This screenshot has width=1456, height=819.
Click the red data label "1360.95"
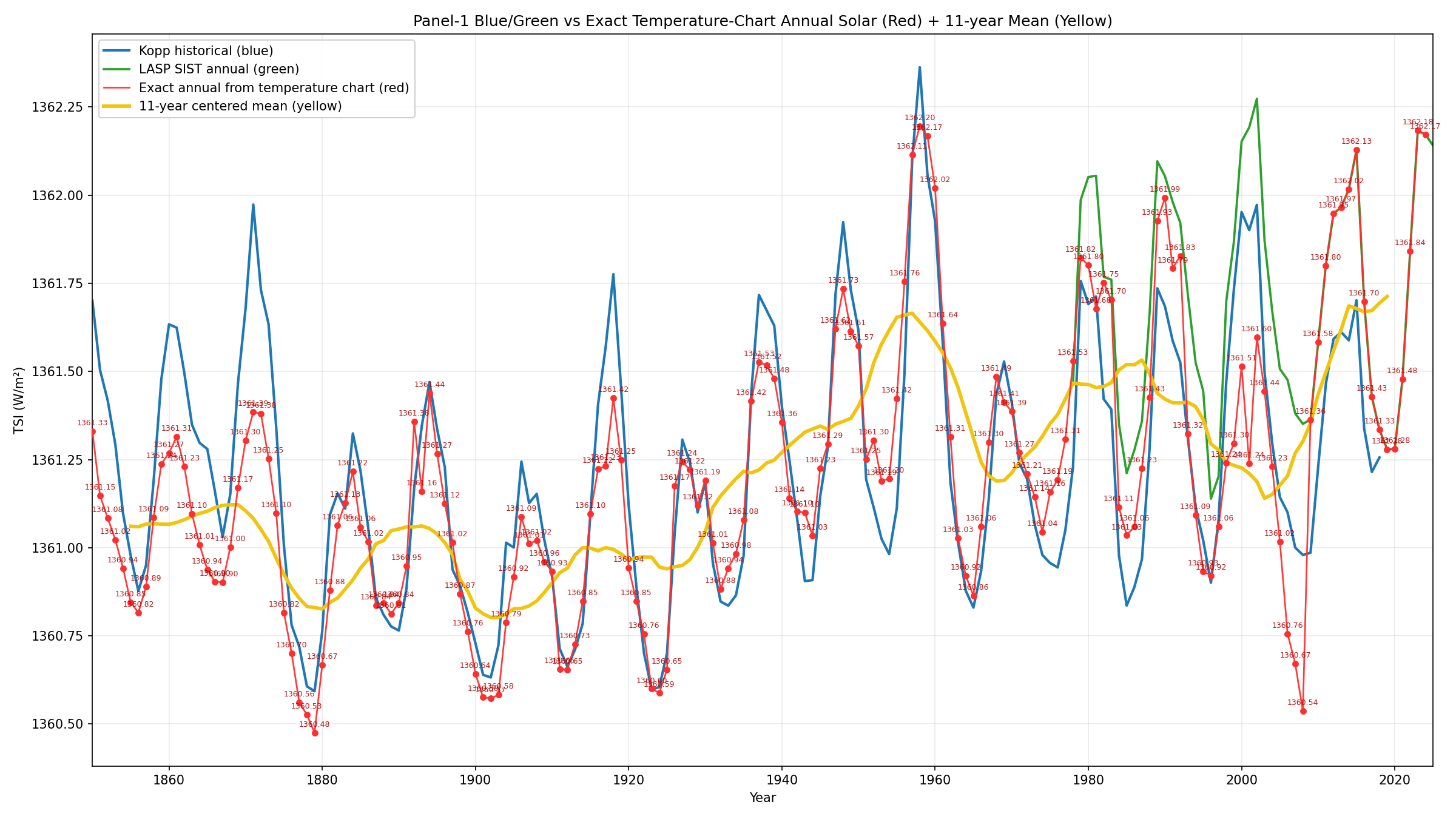(x=406, y=558)
